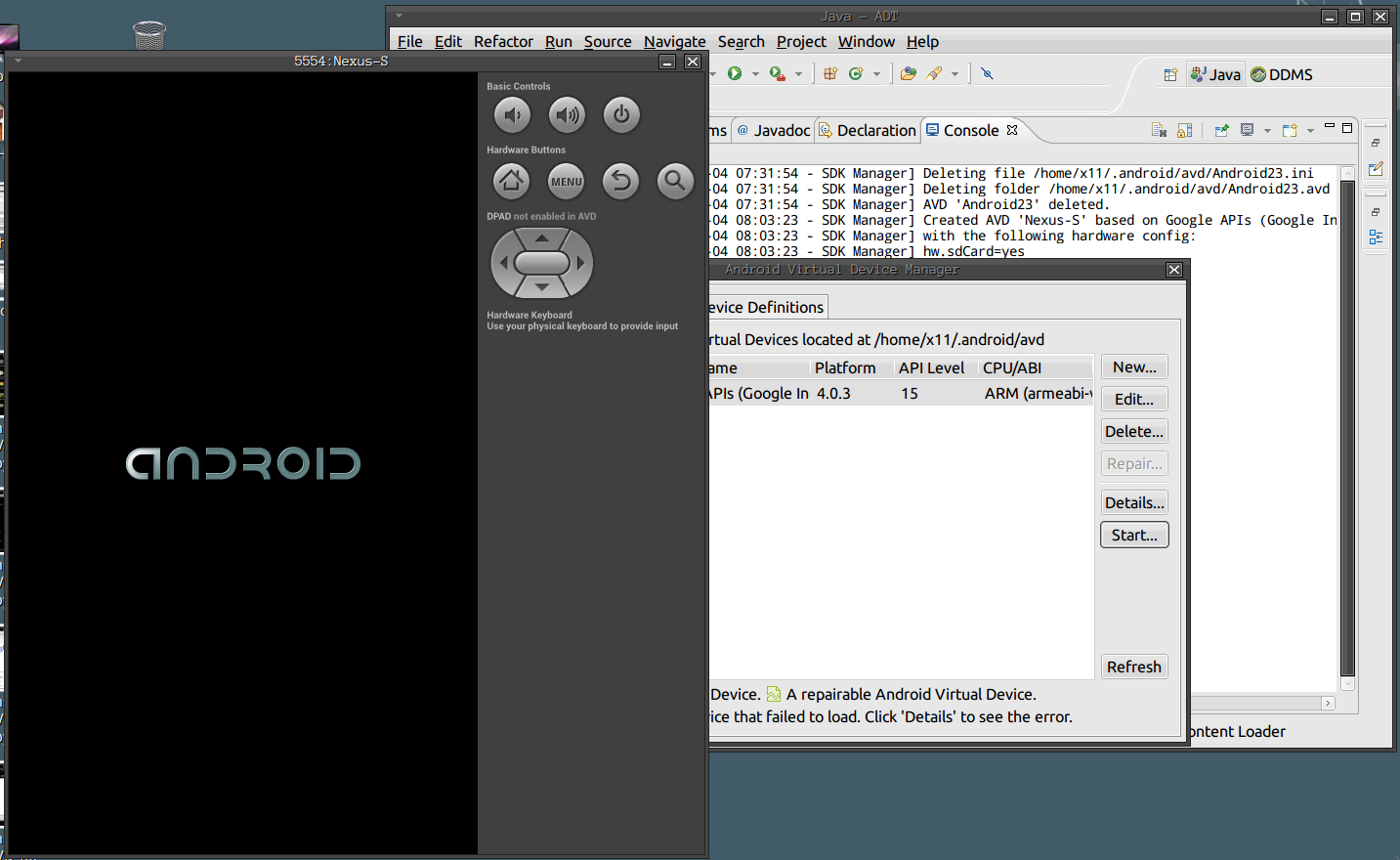
Task: Click the DPAD center button
Action: 541,263
